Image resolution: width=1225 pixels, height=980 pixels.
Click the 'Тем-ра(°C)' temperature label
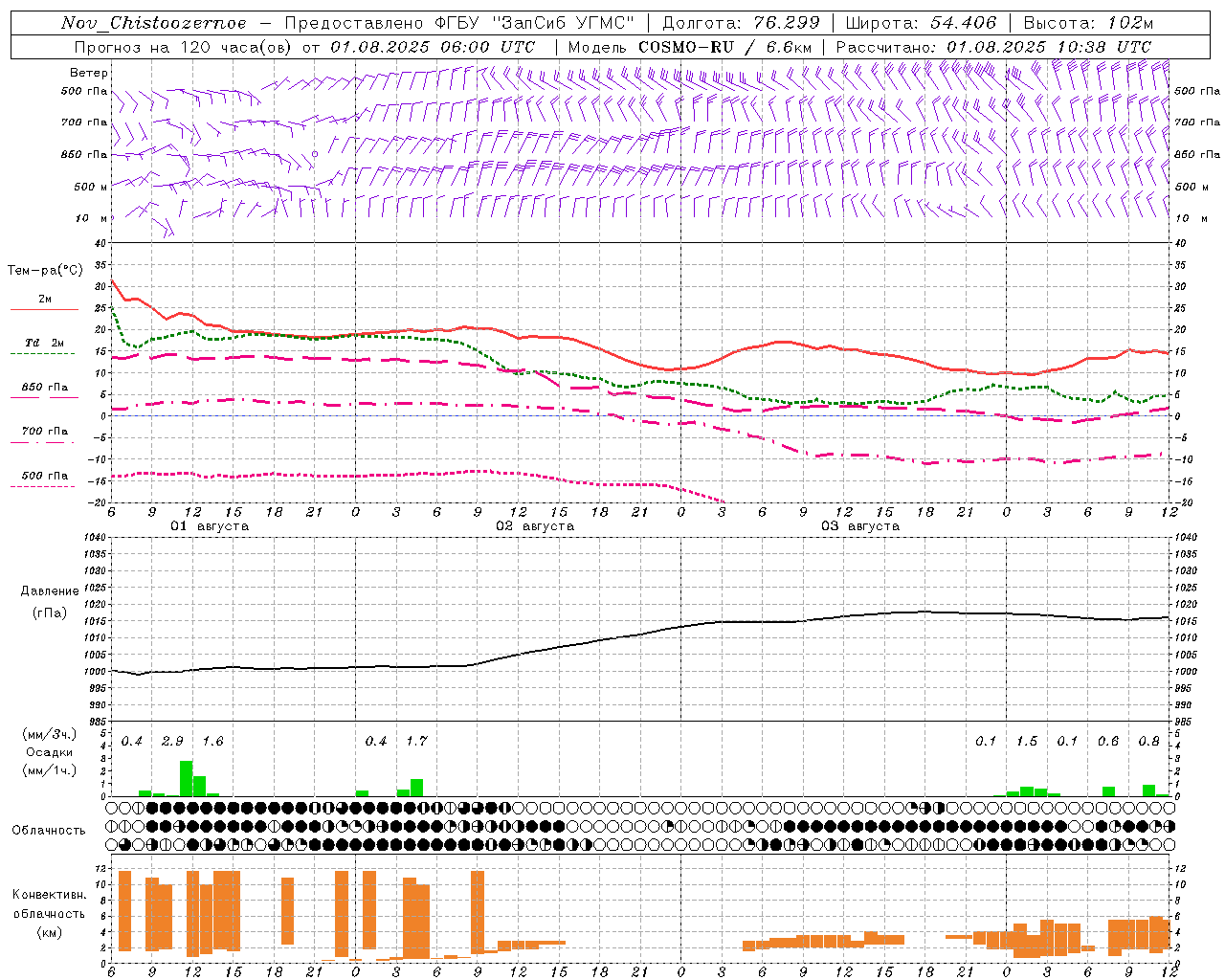click(x=45, y=271)
